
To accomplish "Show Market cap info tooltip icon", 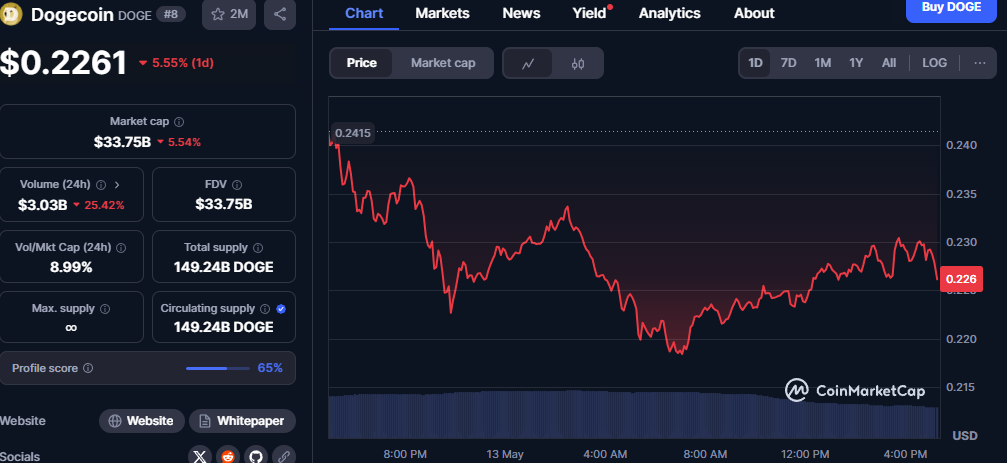I will 179,121.
